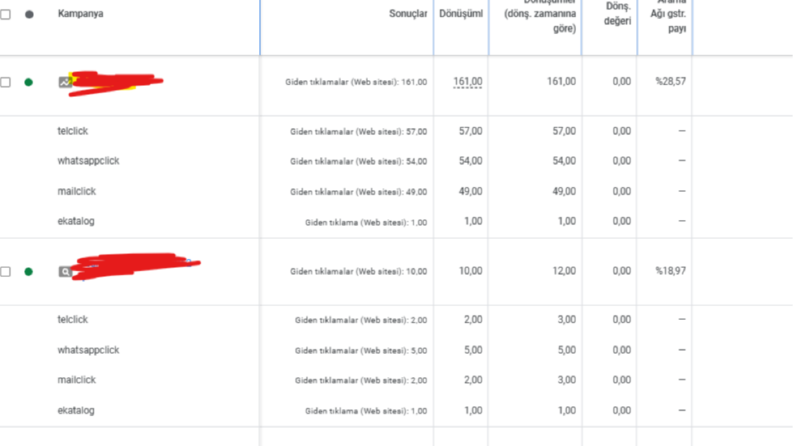This screenshot has height=446, width=793.
Task: Select the %18,97 impression share cell
Action: pos(671,271)
